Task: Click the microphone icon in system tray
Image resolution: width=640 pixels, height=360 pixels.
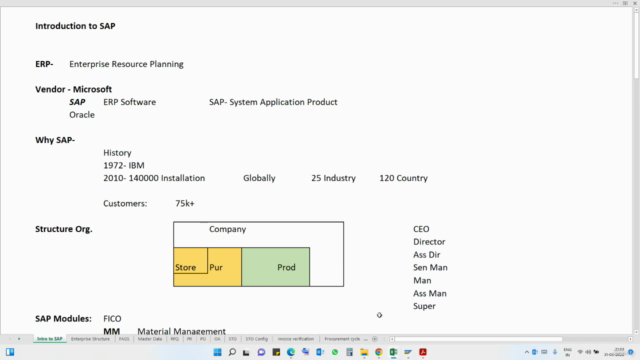Action: point(555,352)
